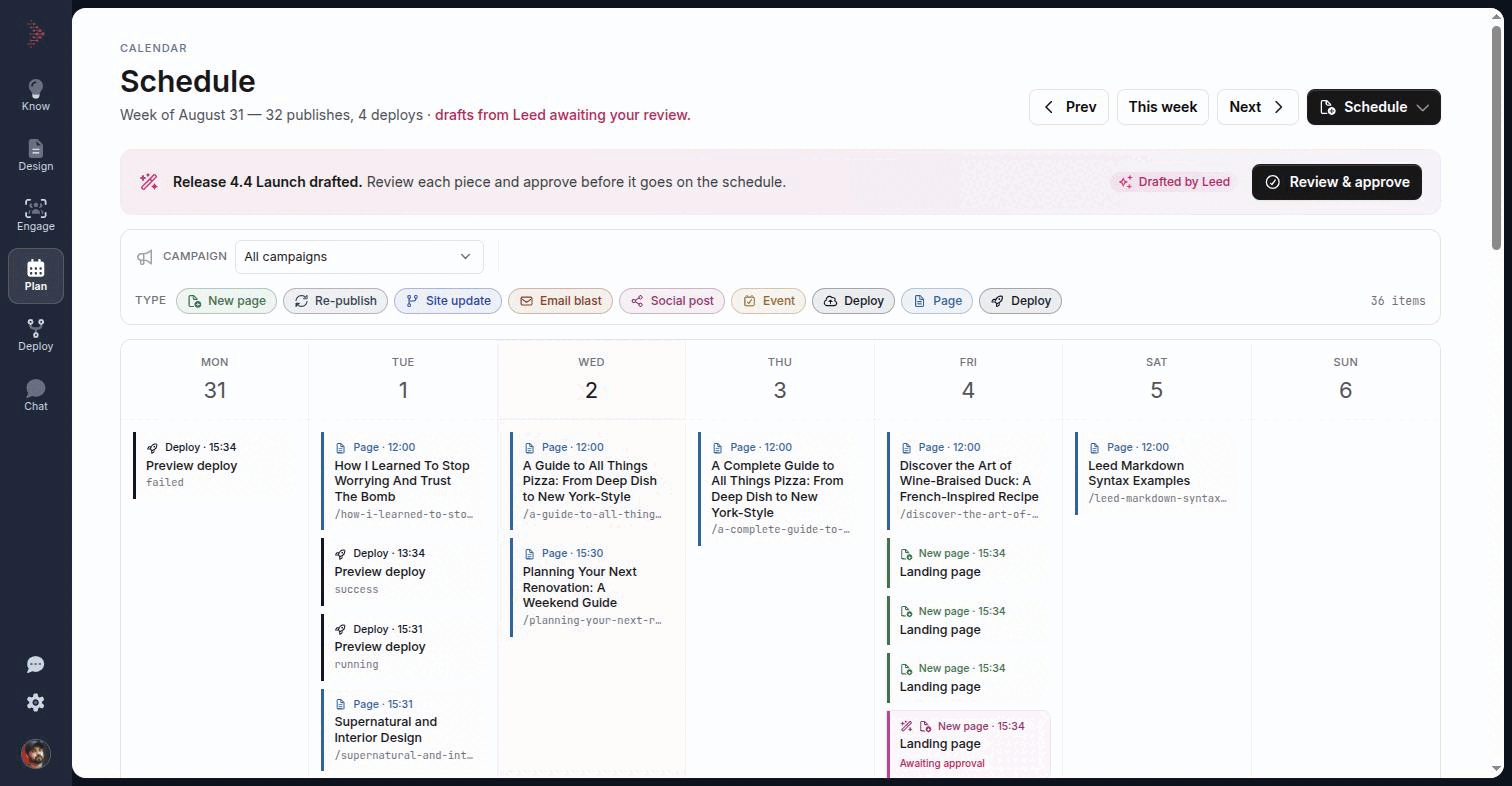
Task: Go to Engage in the sidebar
Action: point(36,215)
